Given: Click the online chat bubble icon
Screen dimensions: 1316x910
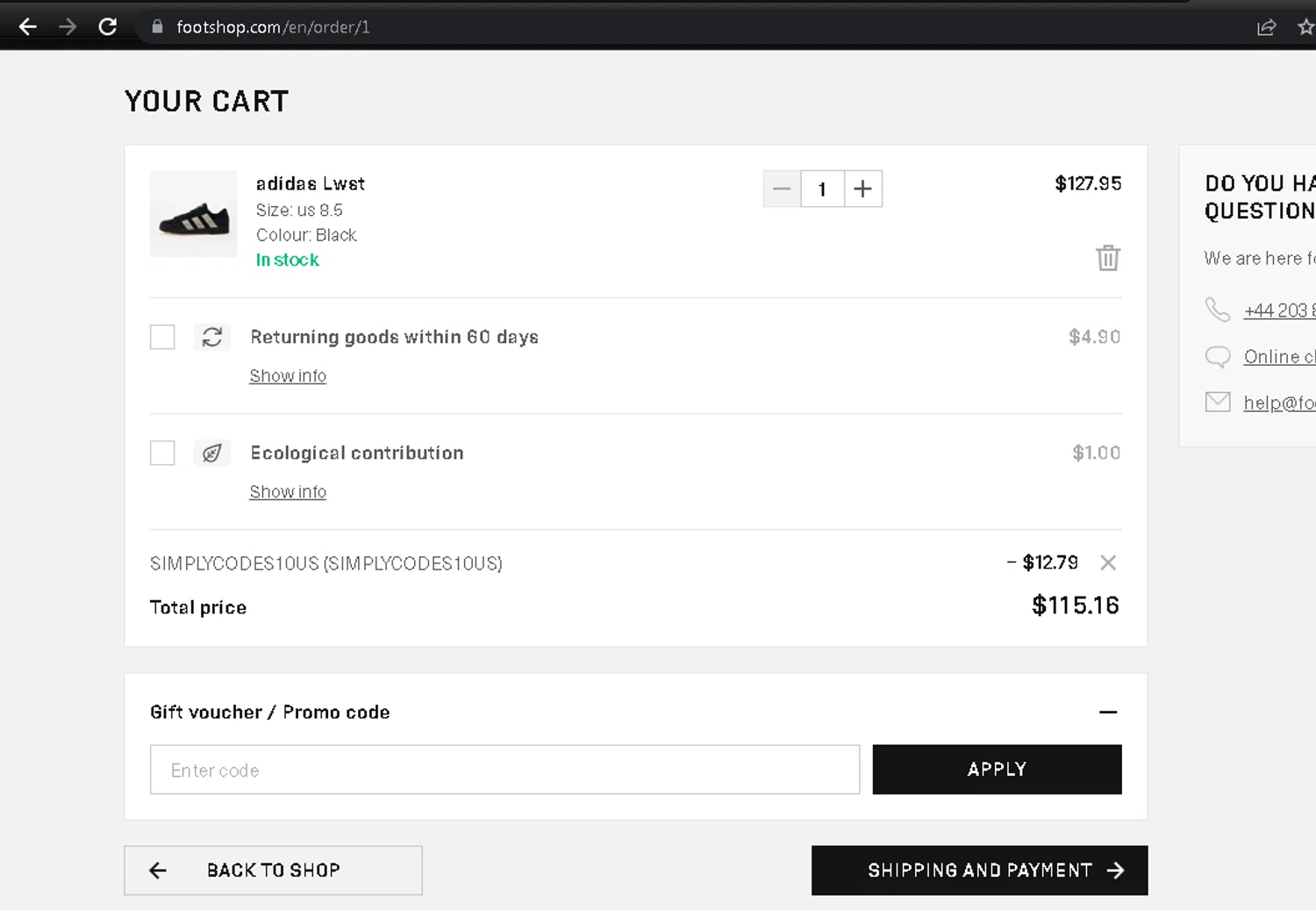Looking at the screenshot, I should (1218, 356).
